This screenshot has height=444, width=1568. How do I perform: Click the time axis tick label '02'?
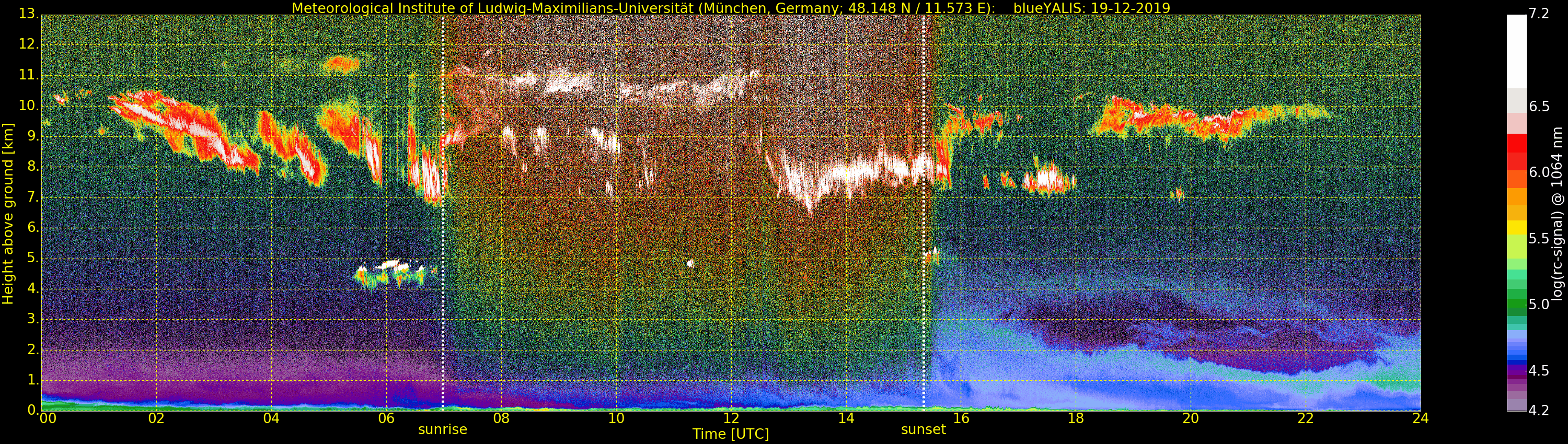pyautogui.click(x=156, y=418)
